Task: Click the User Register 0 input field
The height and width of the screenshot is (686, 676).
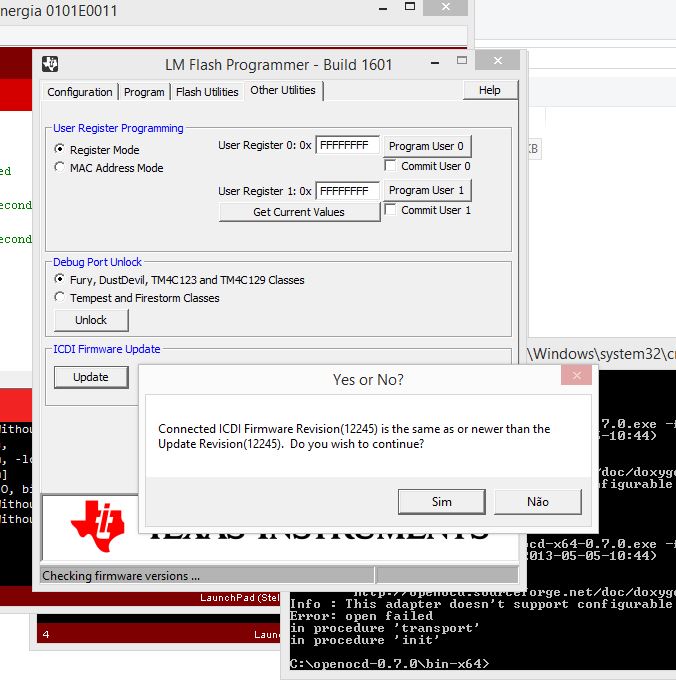Action: 347,145
